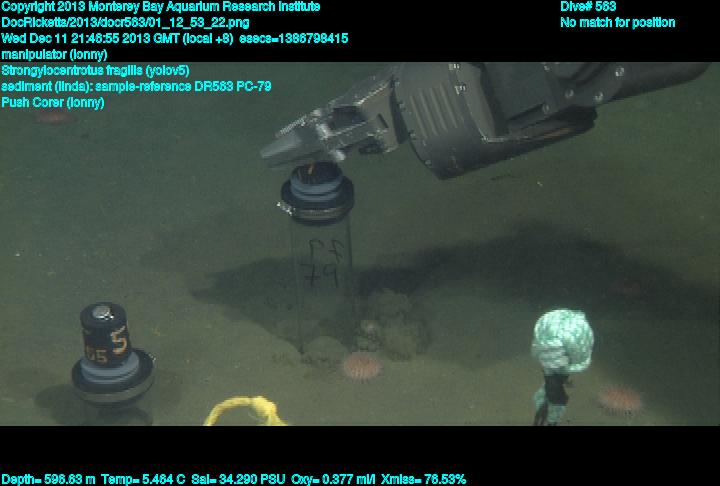Click the annotation 'manipulator (lonny)'
720x486 pixels.
pyautogui.click(x=54, y=54)
